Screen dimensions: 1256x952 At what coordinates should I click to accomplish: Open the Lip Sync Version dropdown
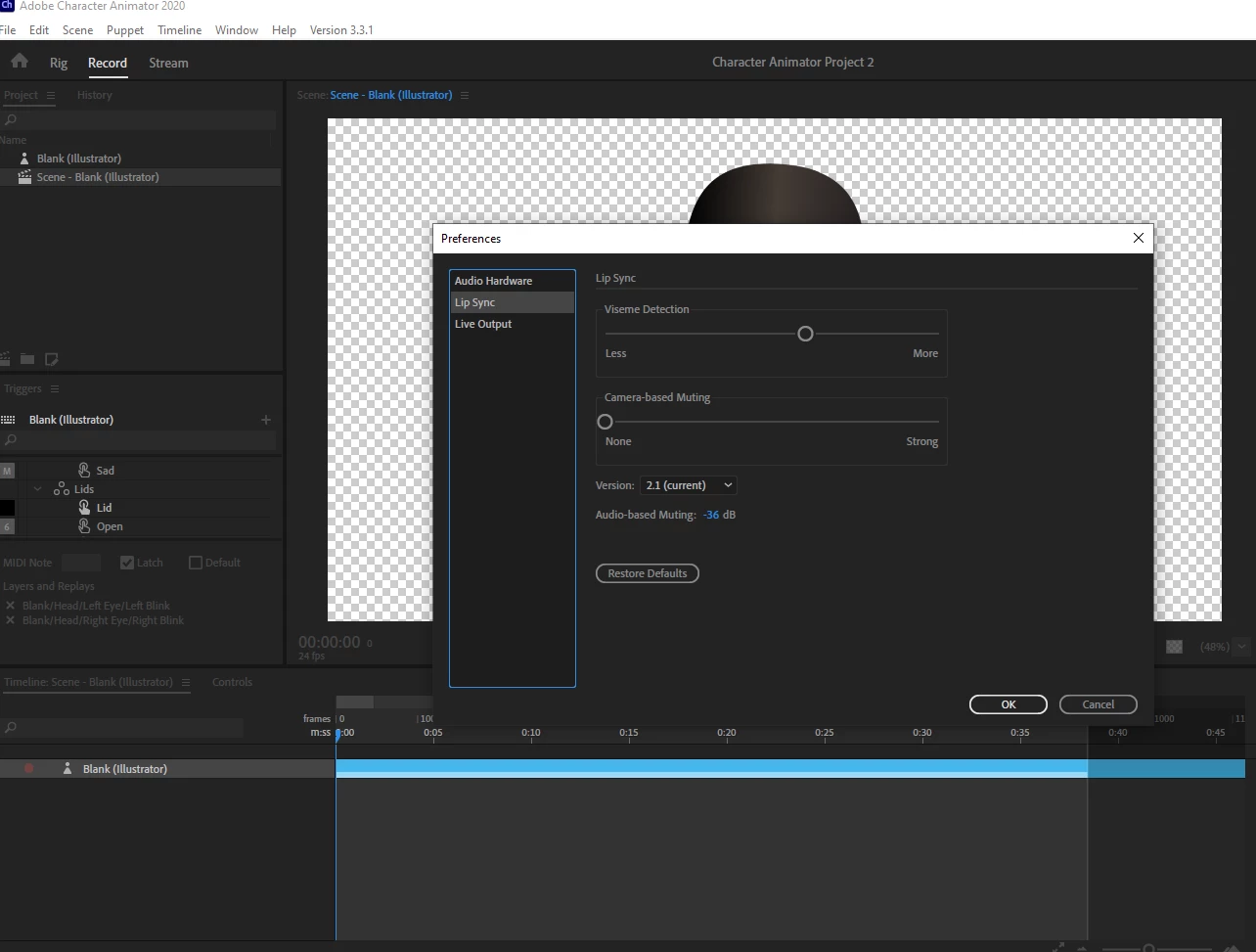coord(688,485)
